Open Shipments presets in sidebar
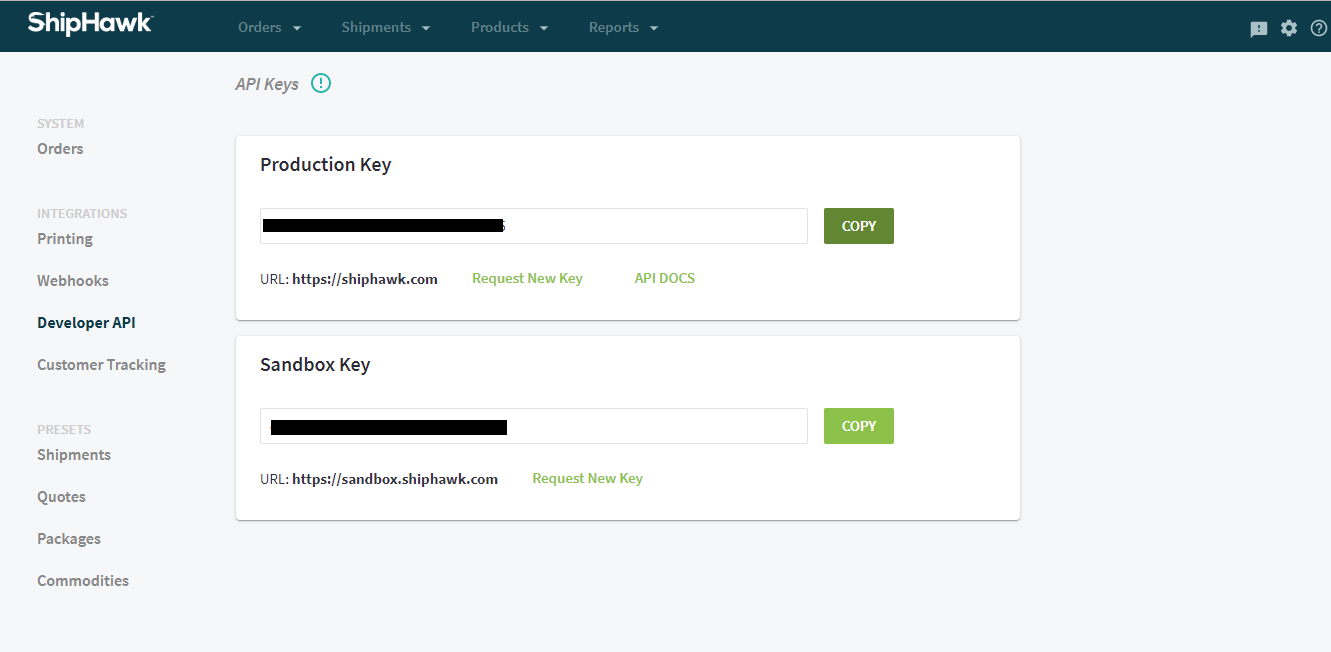1331x652 pixels. click(74, 455)
